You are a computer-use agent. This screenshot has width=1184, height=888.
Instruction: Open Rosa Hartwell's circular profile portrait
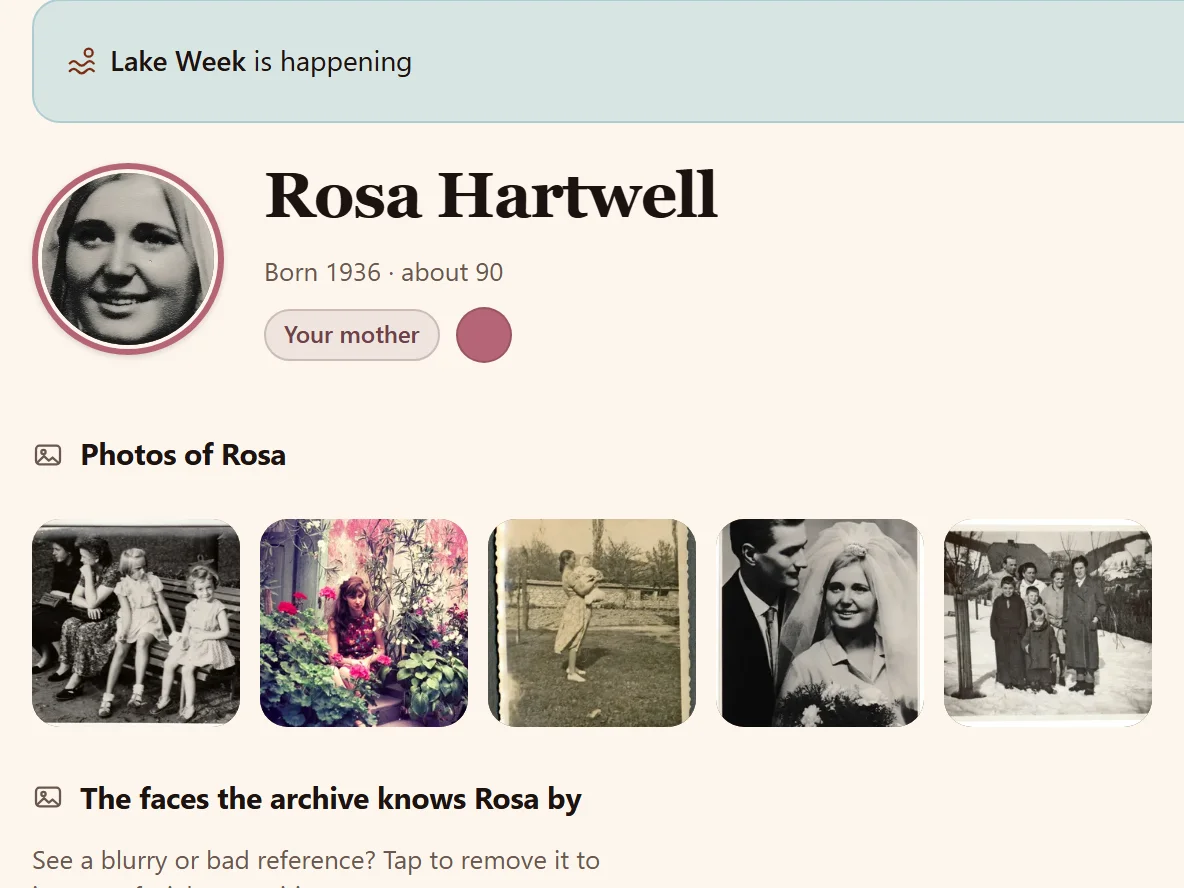click(x=128, y=259)
